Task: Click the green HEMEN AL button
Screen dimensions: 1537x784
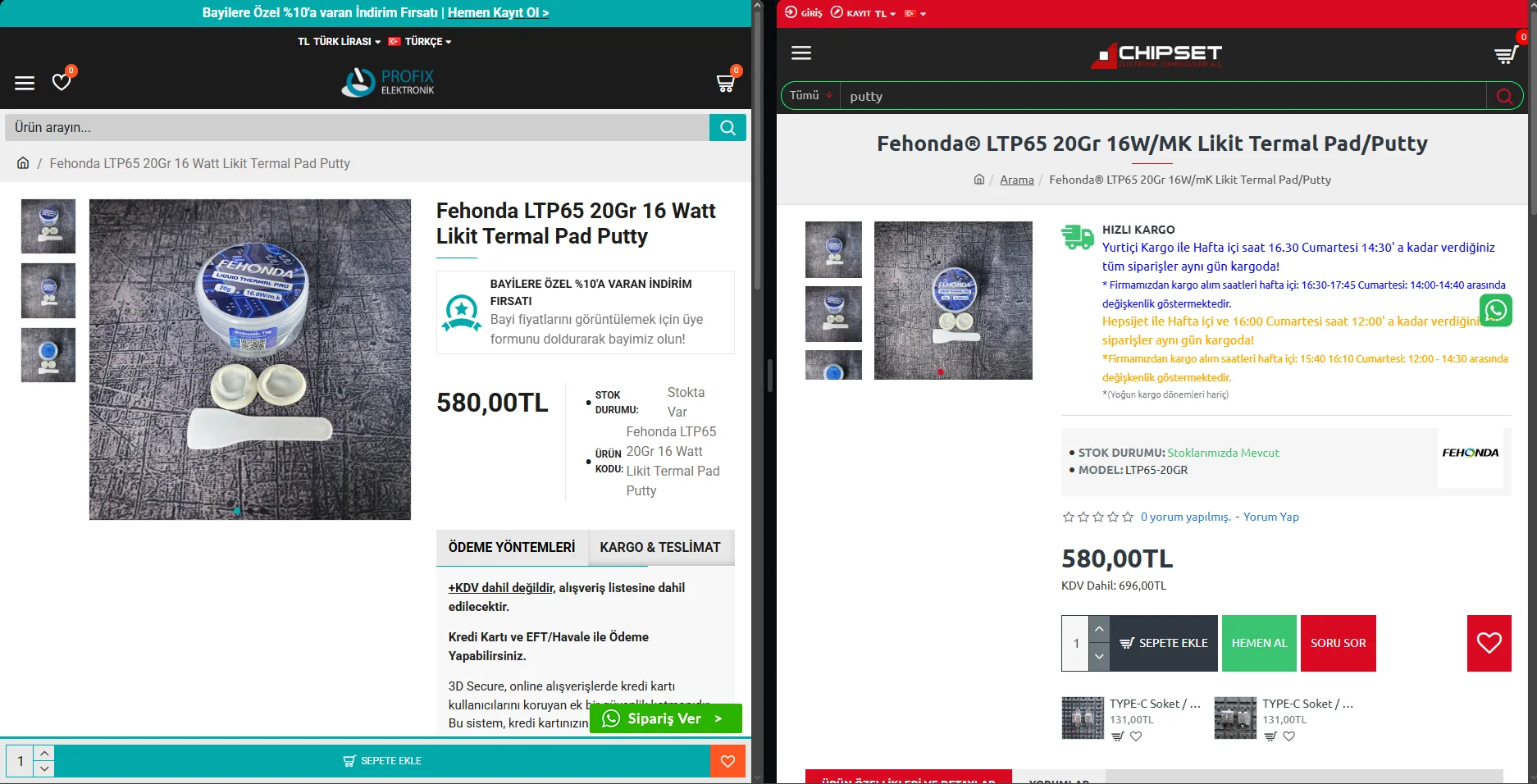Action: click(x=1259, y=643)
